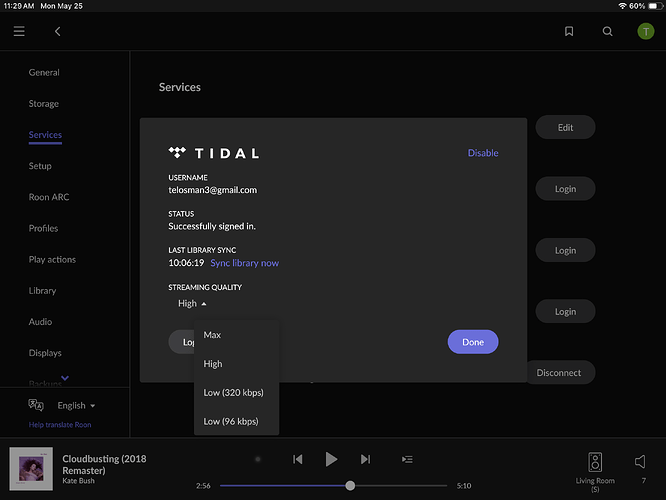Click the telosman3@gmail.com username text
Viewport: 666px width, 500px height.
[x=212, y=190]
